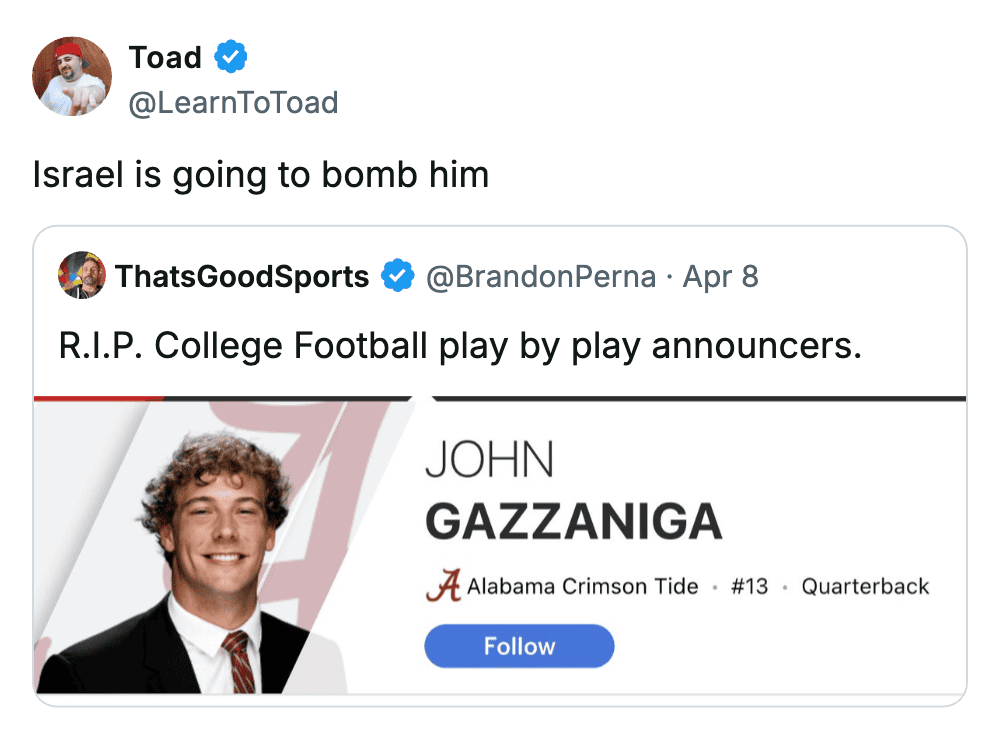Open the Alabama Crimson Tide team label
The height and width of the screenshot is (738, 1000).
583,586
